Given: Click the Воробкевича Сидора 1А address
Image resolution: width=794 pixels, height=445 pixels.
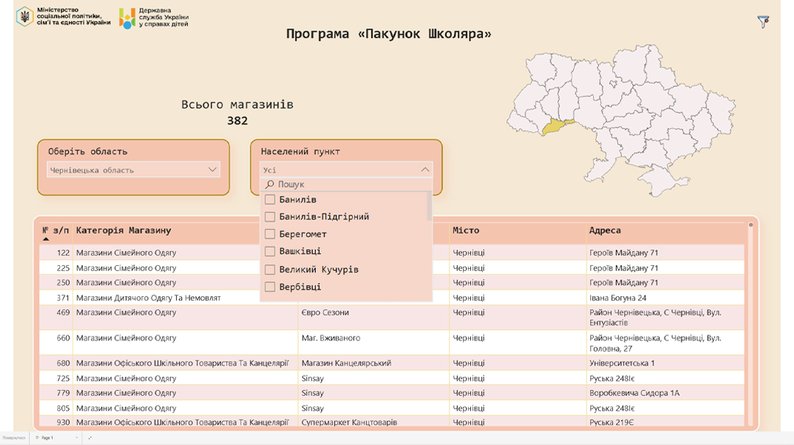Looking at the screenshot, I should [x=634, y=393].
